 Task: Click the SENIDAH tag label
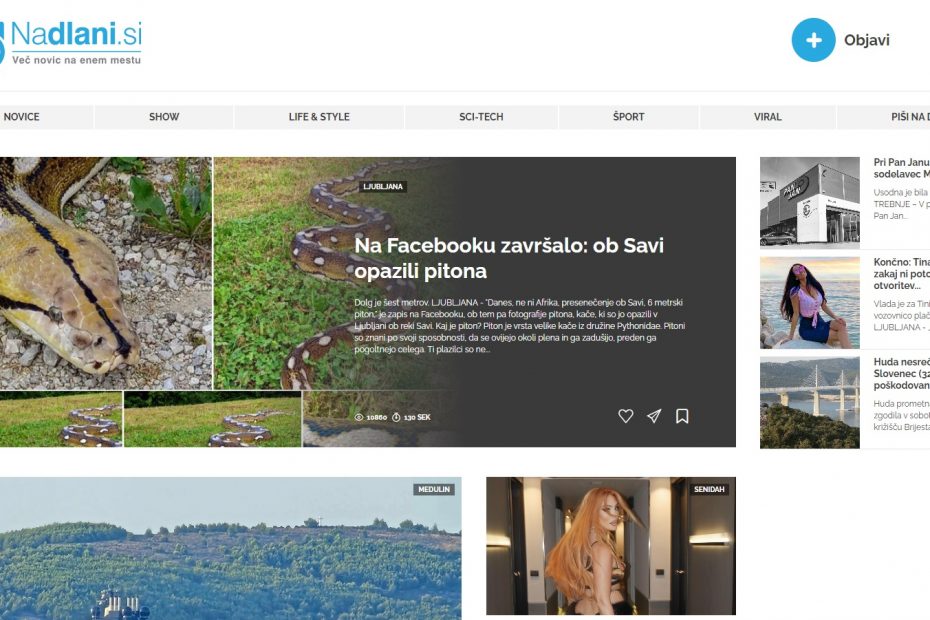coord(709,489)
